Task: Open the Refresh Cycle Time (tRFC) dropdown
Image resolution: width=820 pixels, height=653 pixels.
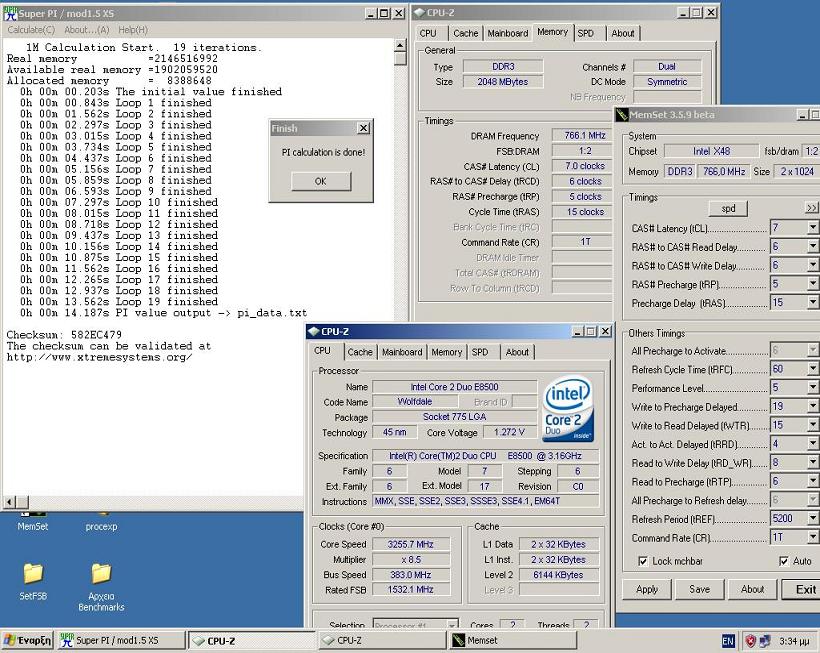Action: click(x=813, y=369)
